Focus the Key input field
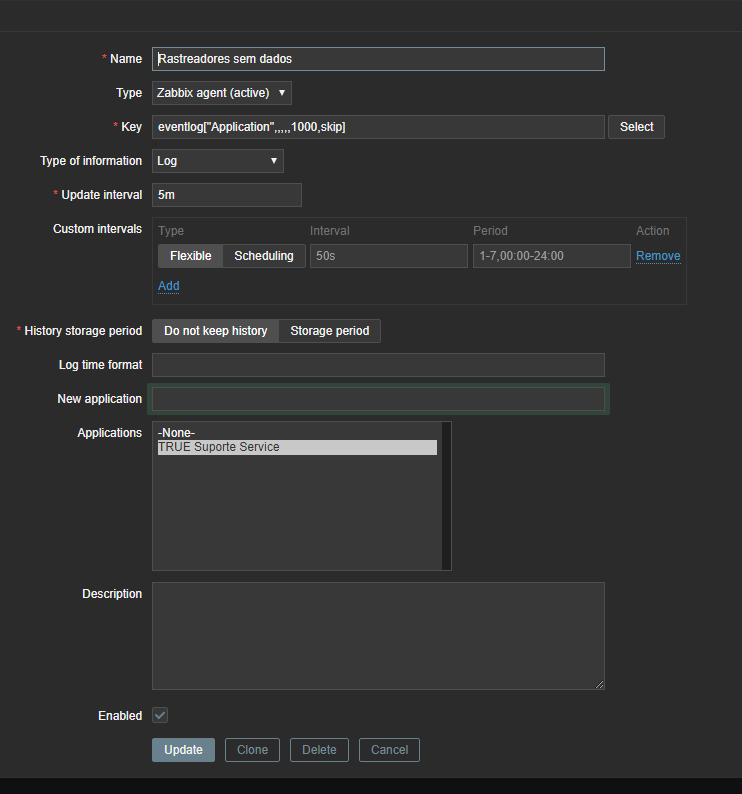Viewport: 742px width, 794px height. tap(378, 127)
